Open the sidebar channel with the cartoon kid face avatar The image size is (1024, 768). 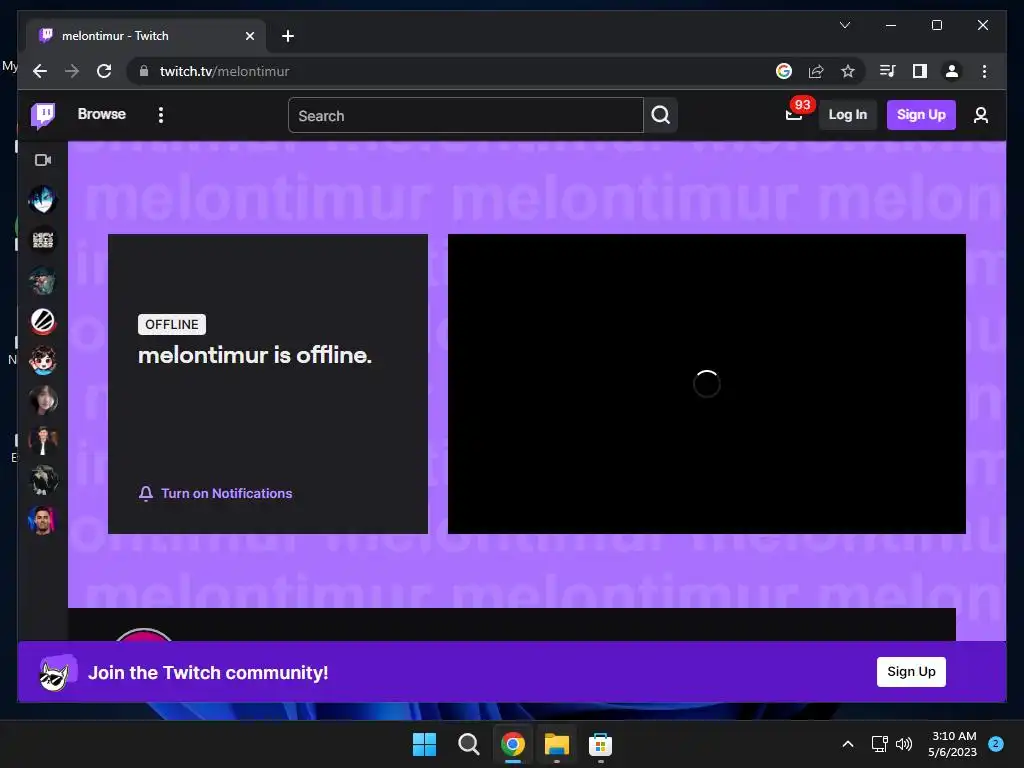tap(43, 360)
